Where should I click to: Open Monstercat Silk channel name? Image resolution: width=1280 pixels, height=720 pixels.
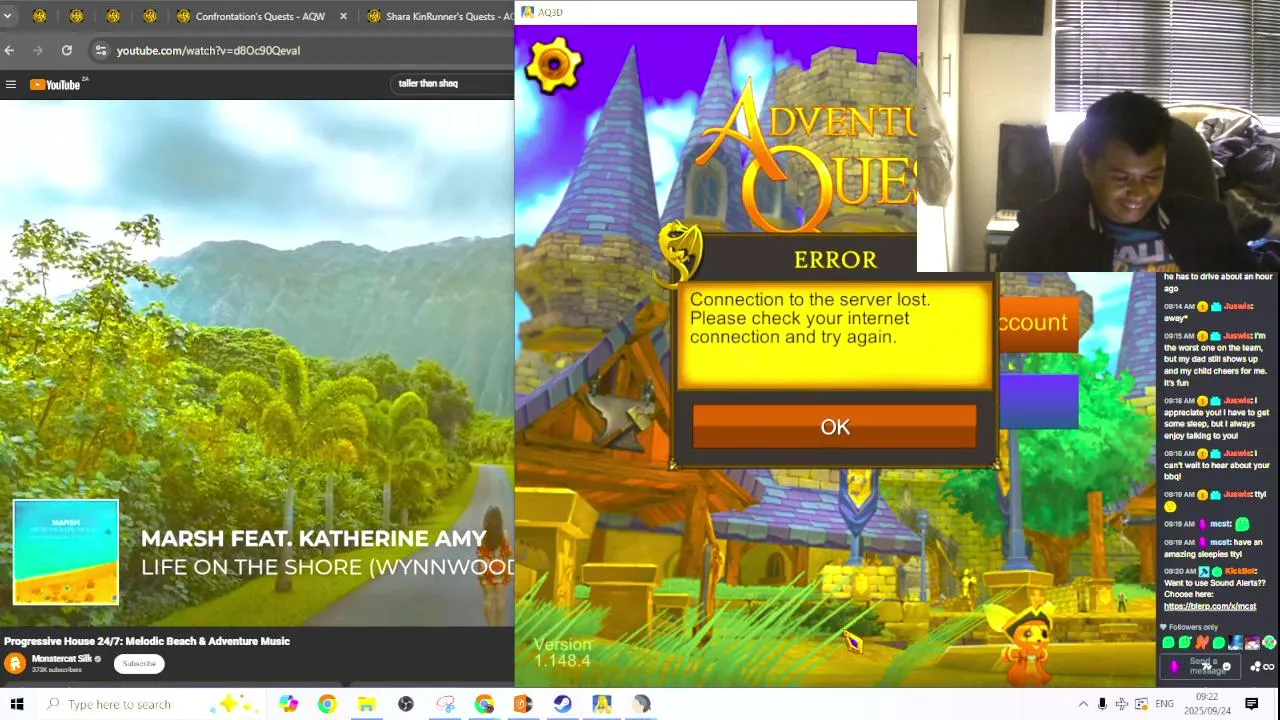[x=62, y=659]
